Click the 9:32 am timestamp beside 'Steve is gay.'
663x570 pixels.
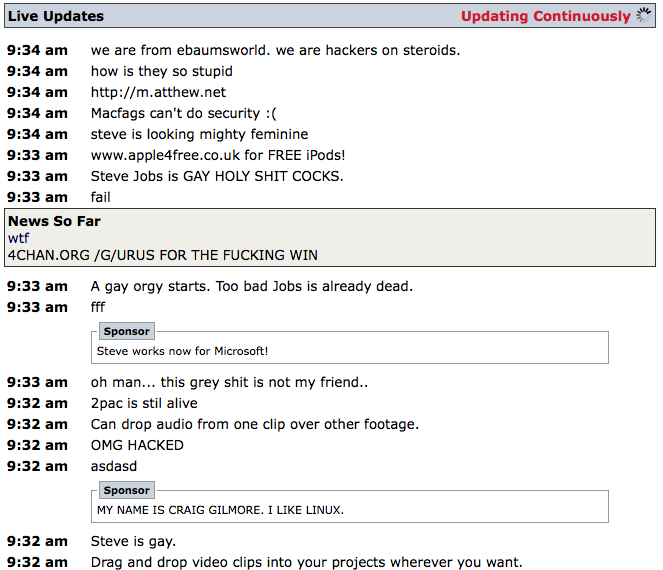pyautogui.click(x=37, y=541)
